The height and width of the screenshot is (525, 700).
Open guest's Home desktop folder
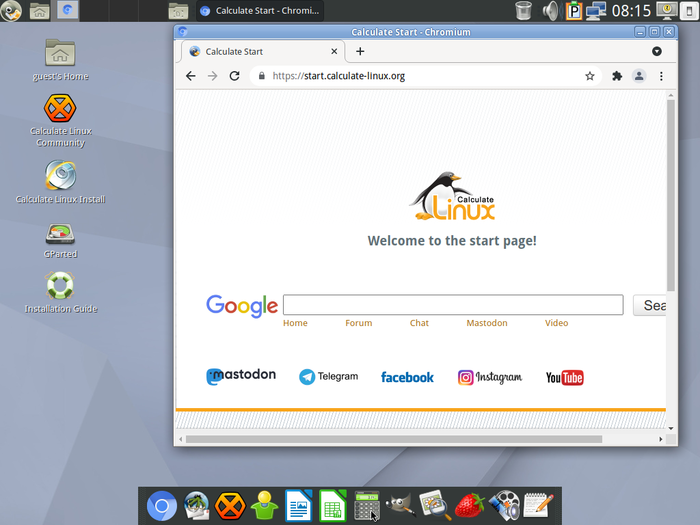(60, 60)
